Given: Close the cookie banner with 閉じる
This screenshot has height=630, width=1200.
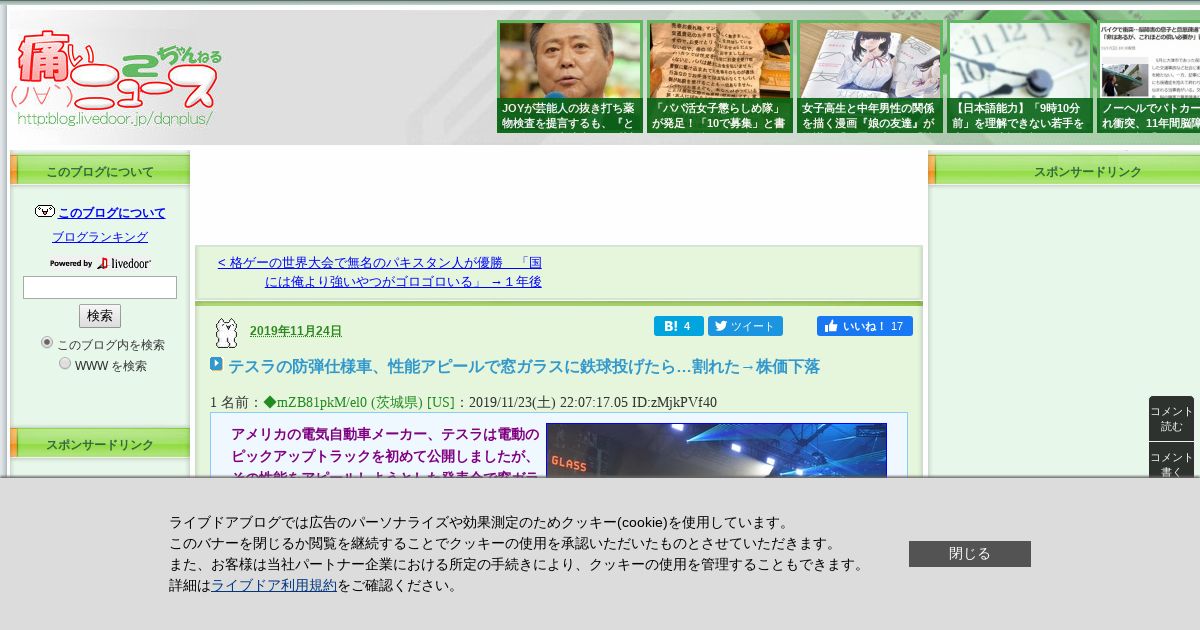Looking at the screenshot, I should (970, 554).
